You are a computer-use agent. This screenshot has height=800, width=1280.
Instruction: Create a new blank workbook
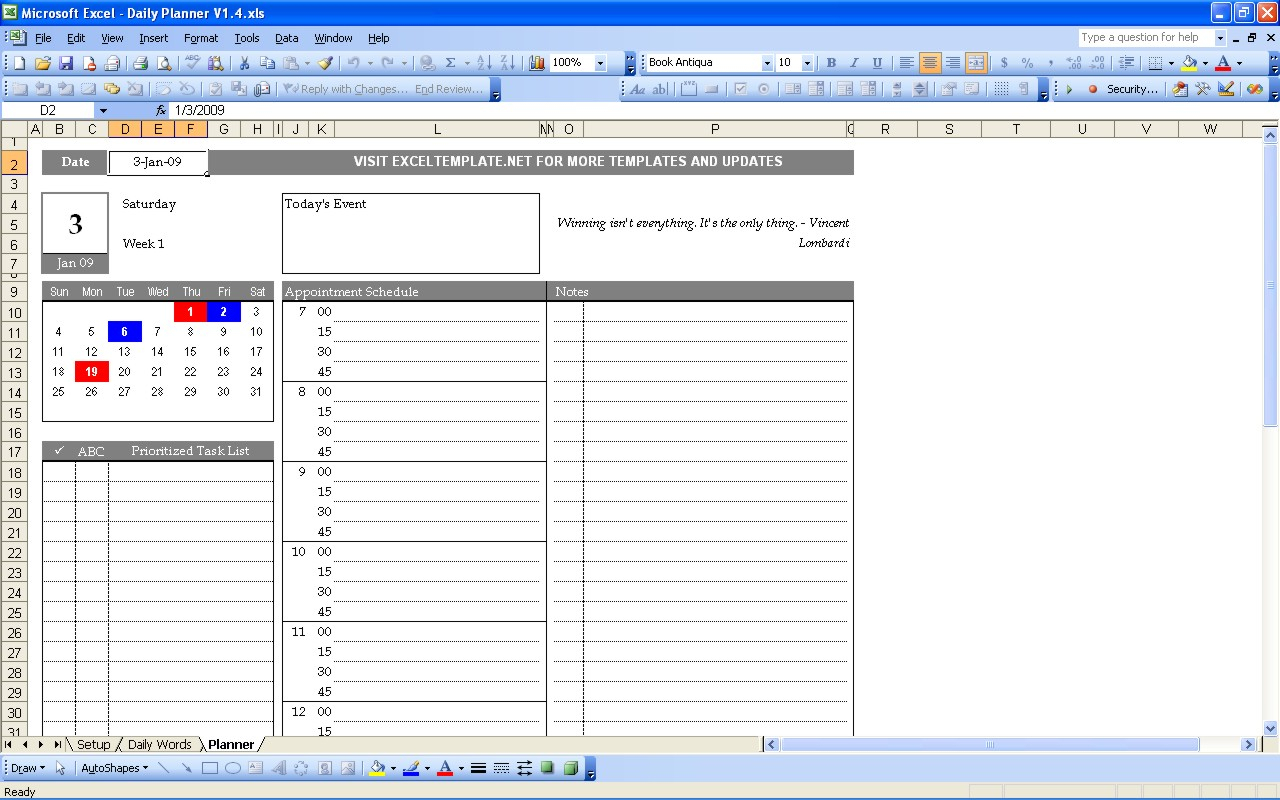(x=20, y=63)
